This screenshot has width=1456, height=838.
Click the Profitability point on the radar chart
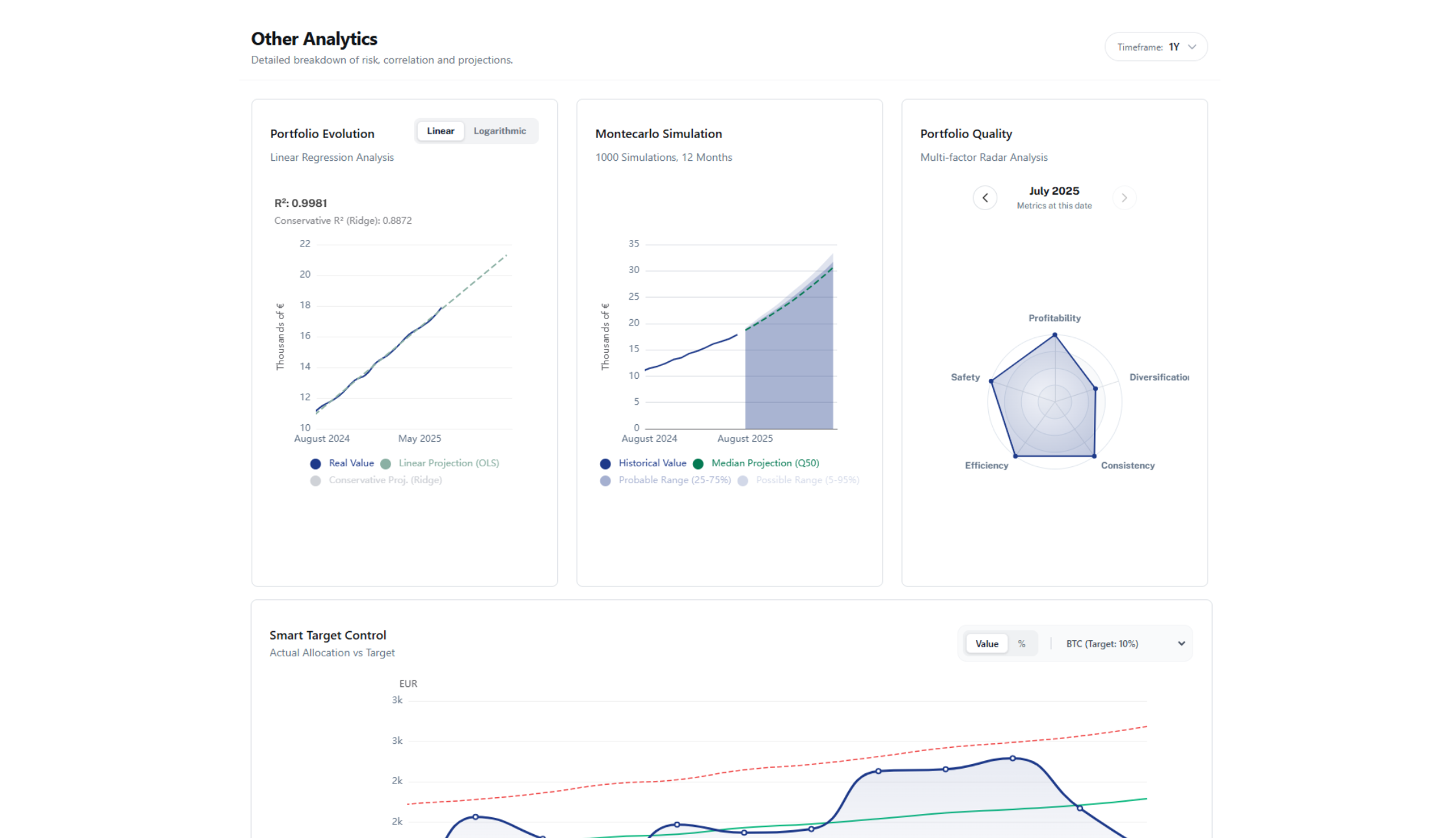pyautogui.click(x=1054, y=334)
